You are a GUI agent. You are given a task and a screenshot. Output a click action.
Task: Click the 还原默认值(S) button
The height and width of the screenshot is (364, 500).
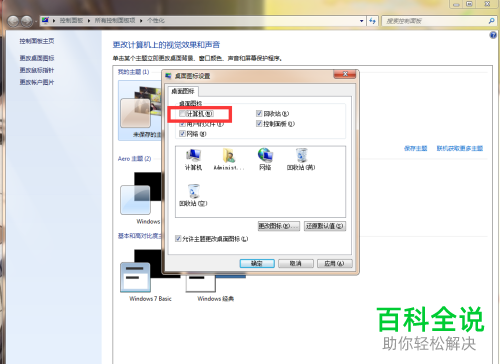pyautogui.click(x=325, y=226)
